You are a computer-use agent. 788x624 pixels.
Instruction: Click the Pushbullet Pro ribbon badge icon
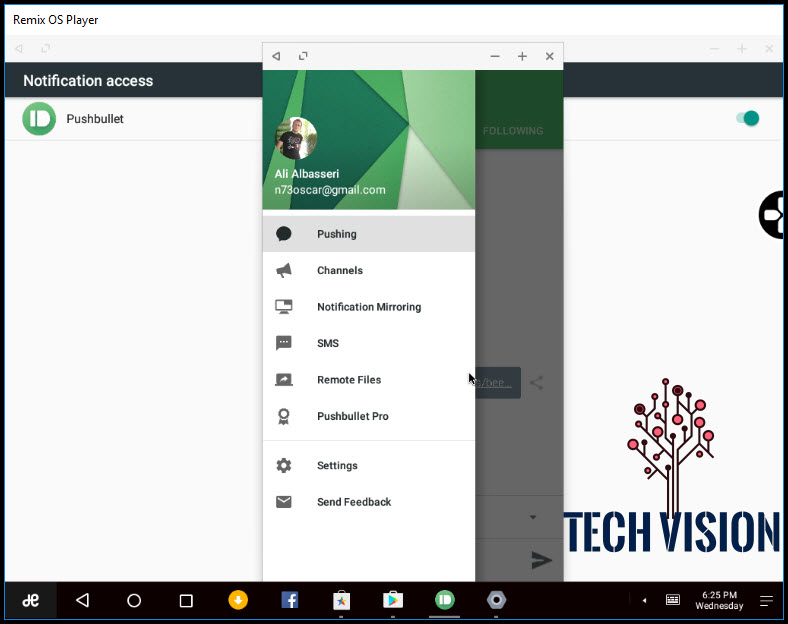point(283,416)
